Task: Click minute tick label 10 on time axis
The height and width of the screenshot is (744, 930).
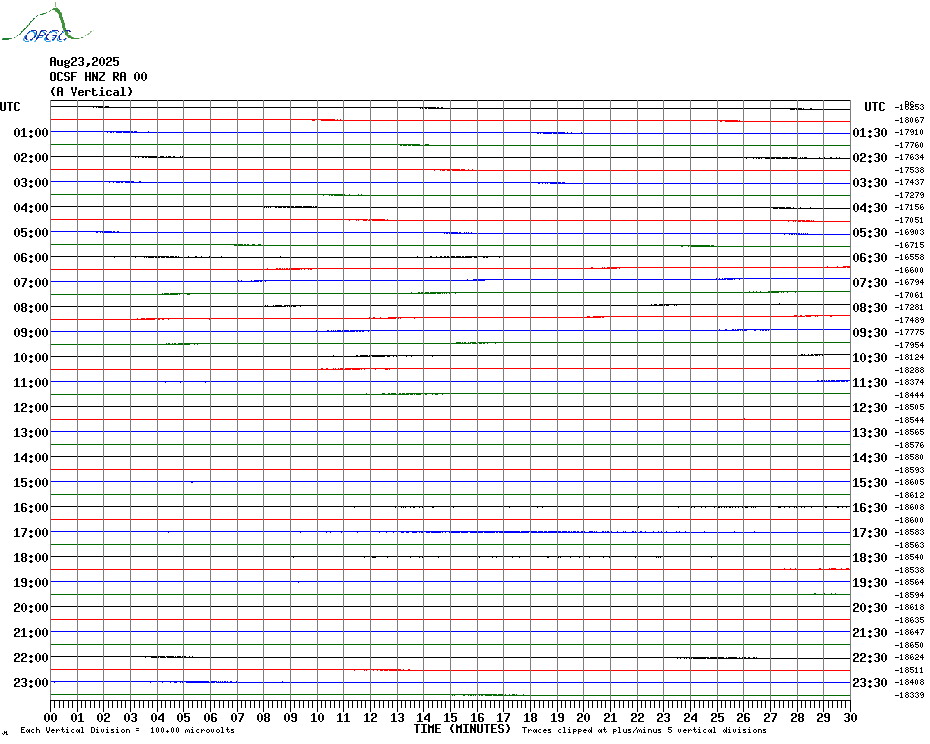Action: coord(317,718)
